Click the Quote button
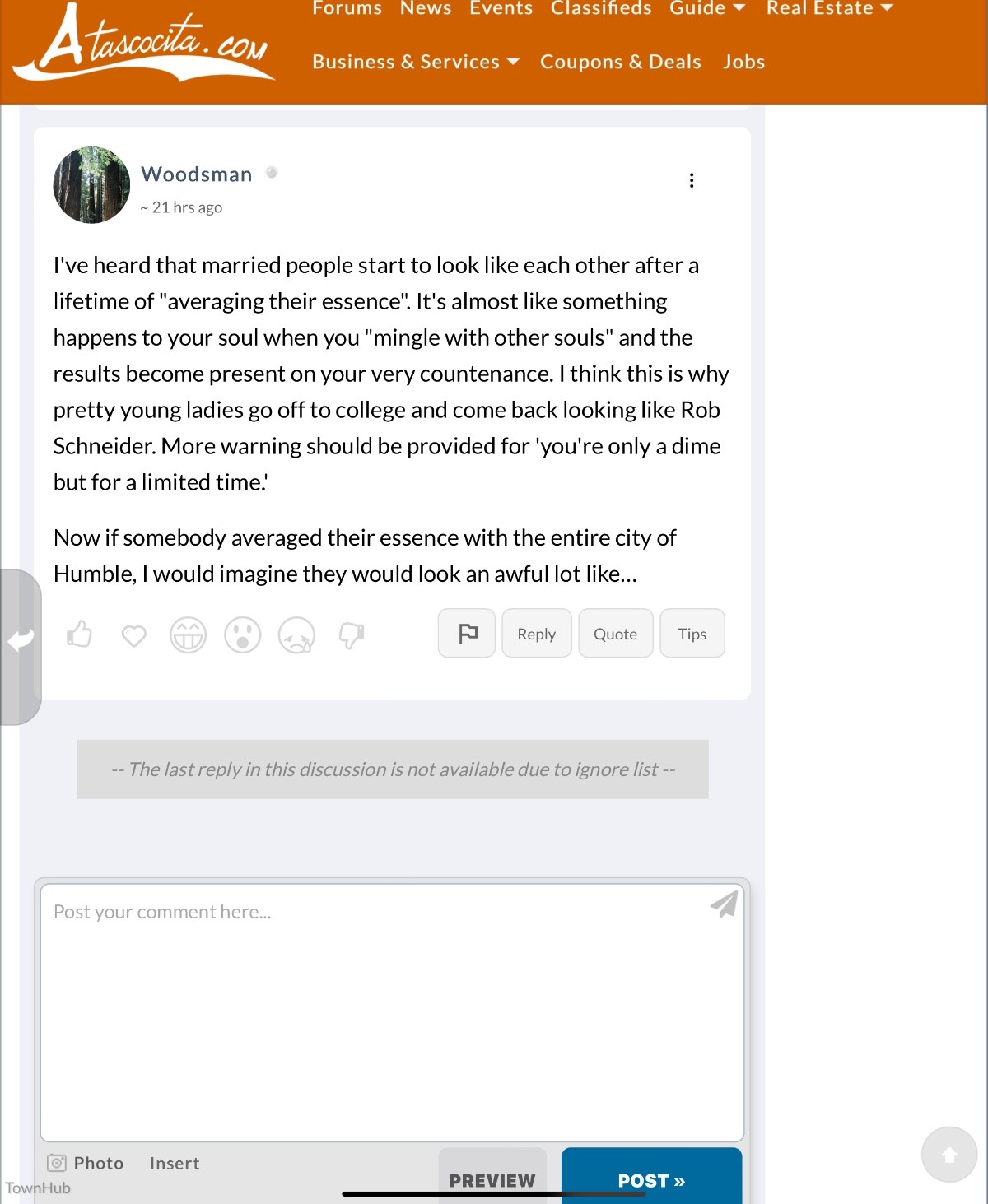This screenshot has height=1204, width=988. coord(615,634)
